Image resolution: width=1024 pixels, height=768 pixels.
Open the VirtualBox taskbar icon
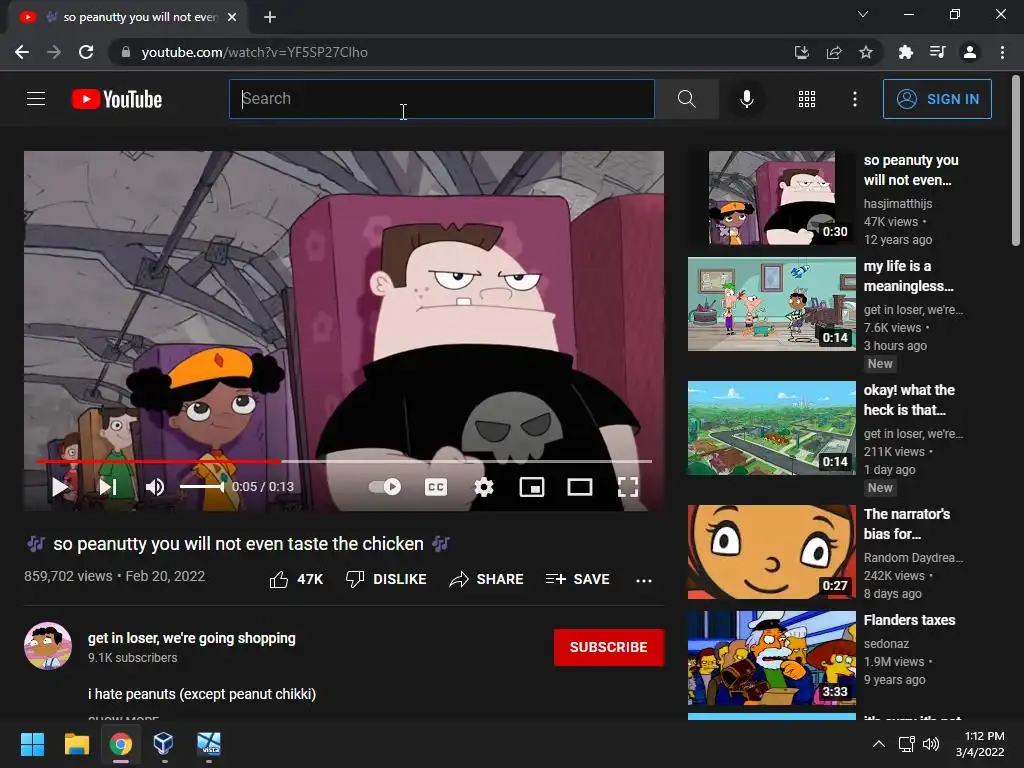[x=164, y=744]
